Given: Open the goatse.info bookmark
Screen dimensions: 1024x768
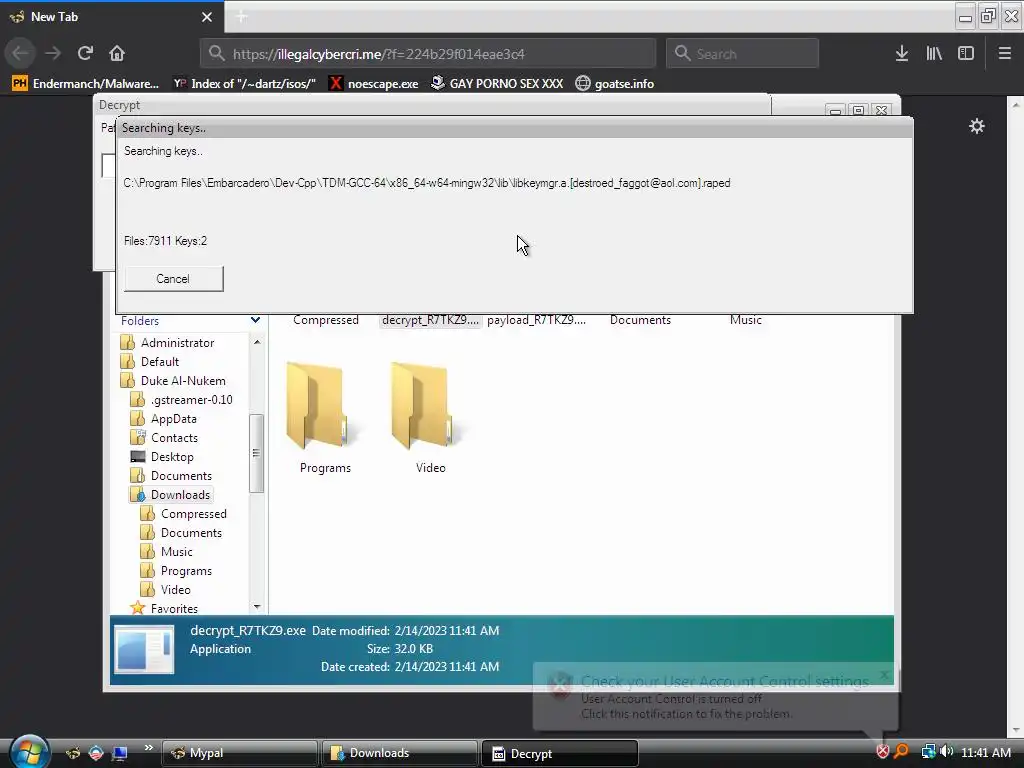Looking at the screenshot, I should tap(615, 84).
